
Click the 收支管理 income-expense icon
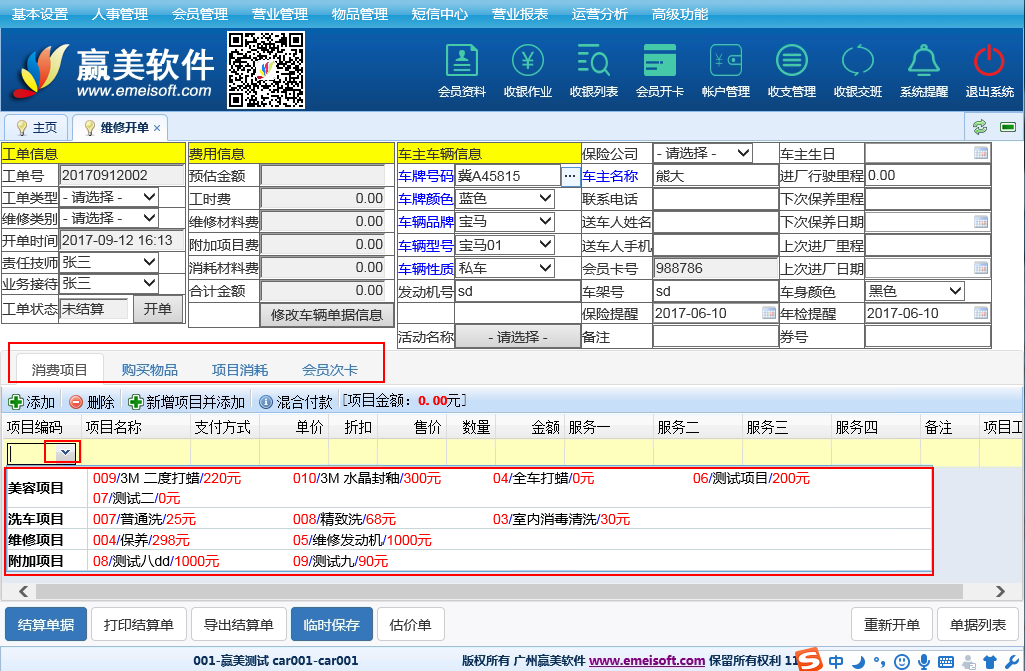pos(791,70)
